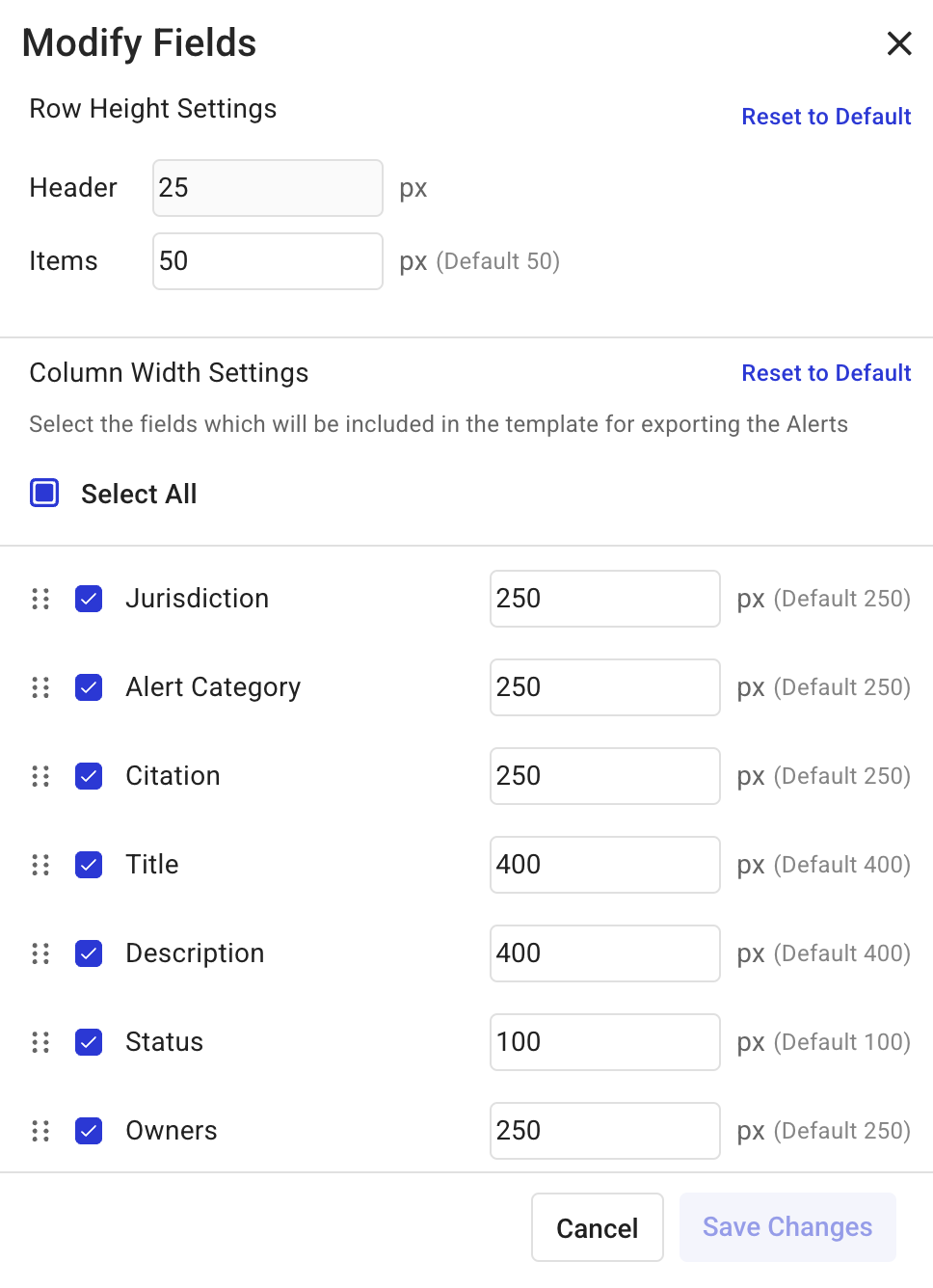Click the drag handle beside Title

tap(40, 865)
